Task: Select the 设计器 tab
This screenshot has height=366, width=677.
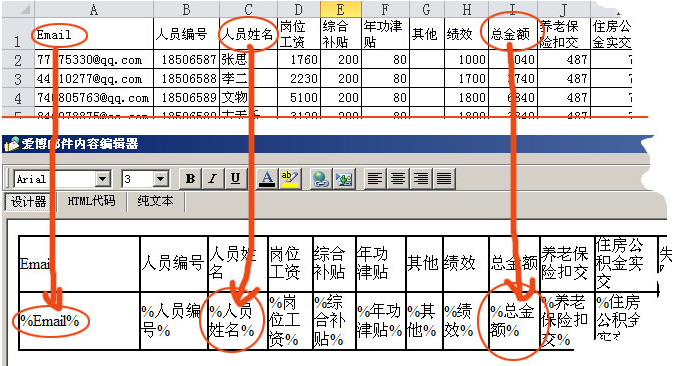Action: click(x=28, y=202)
